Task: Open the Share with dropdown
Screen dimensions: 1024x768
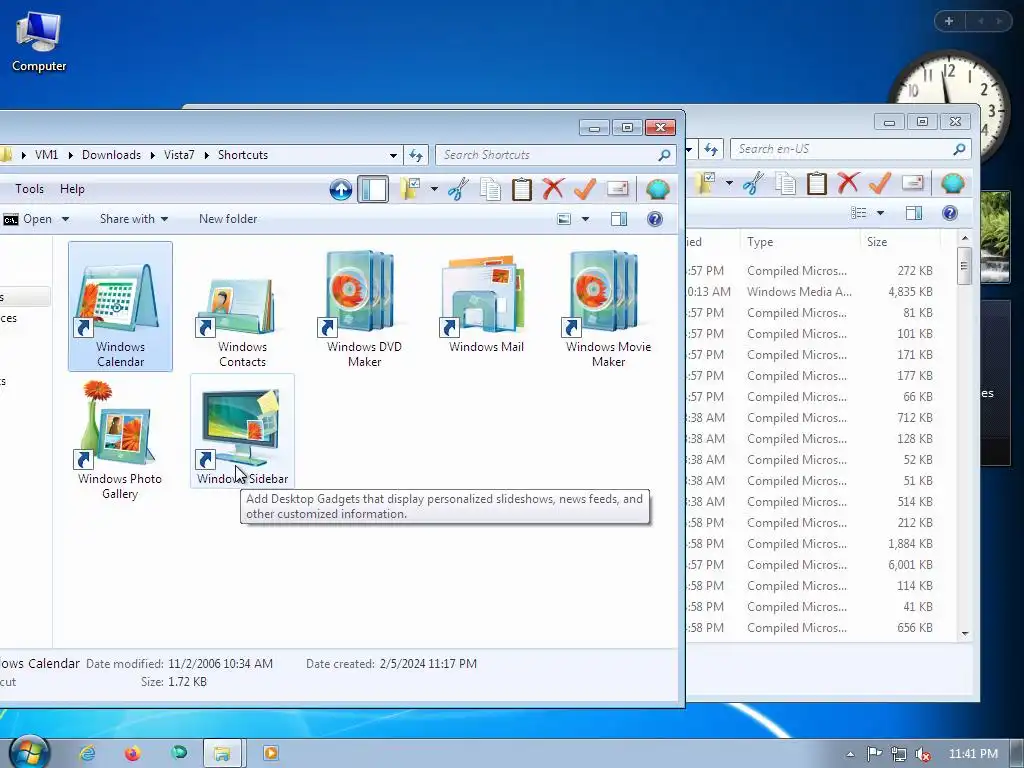Action: coord(134,219)
